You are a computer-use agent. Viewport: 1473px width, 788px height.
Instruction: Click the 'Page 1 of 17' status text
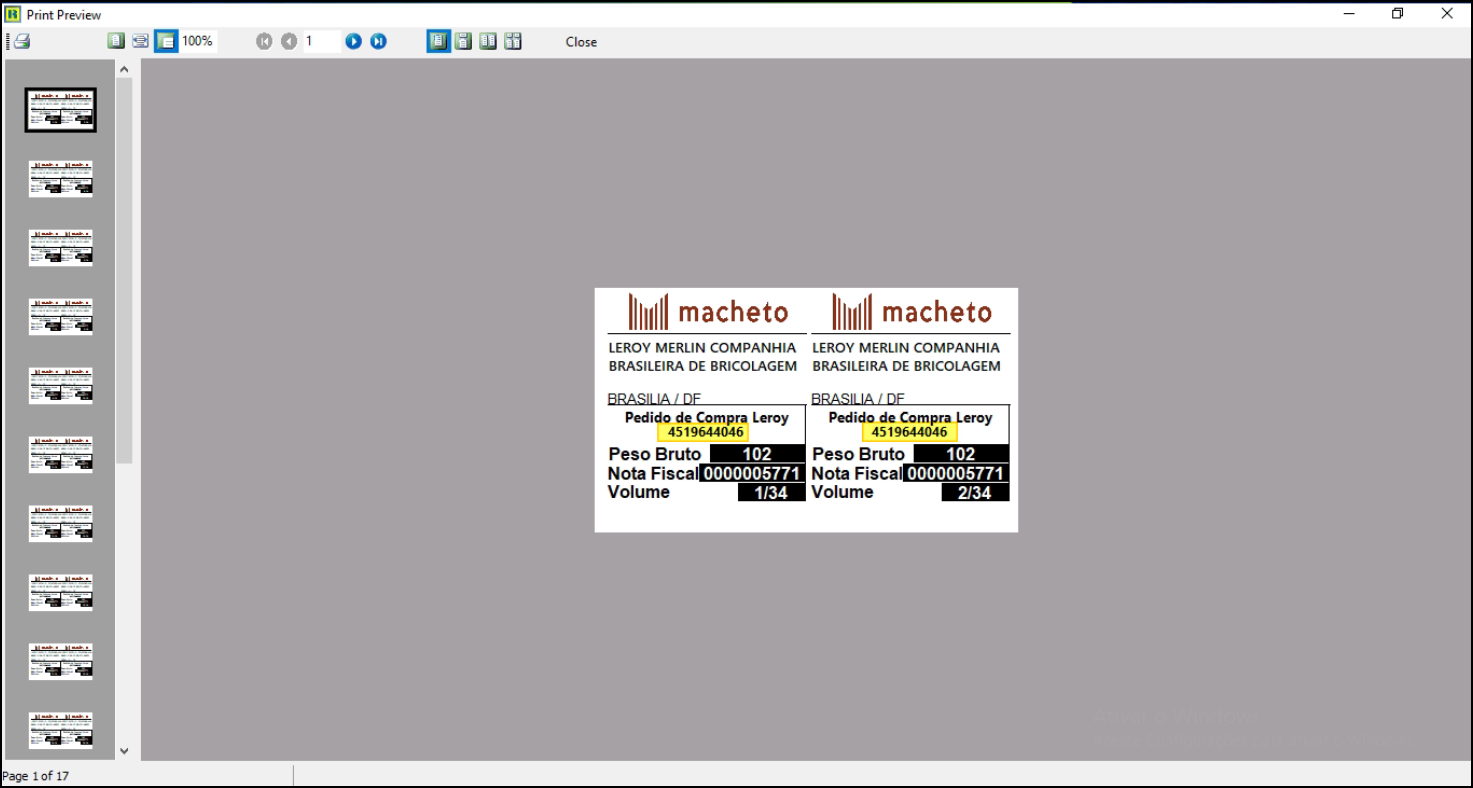36,776
